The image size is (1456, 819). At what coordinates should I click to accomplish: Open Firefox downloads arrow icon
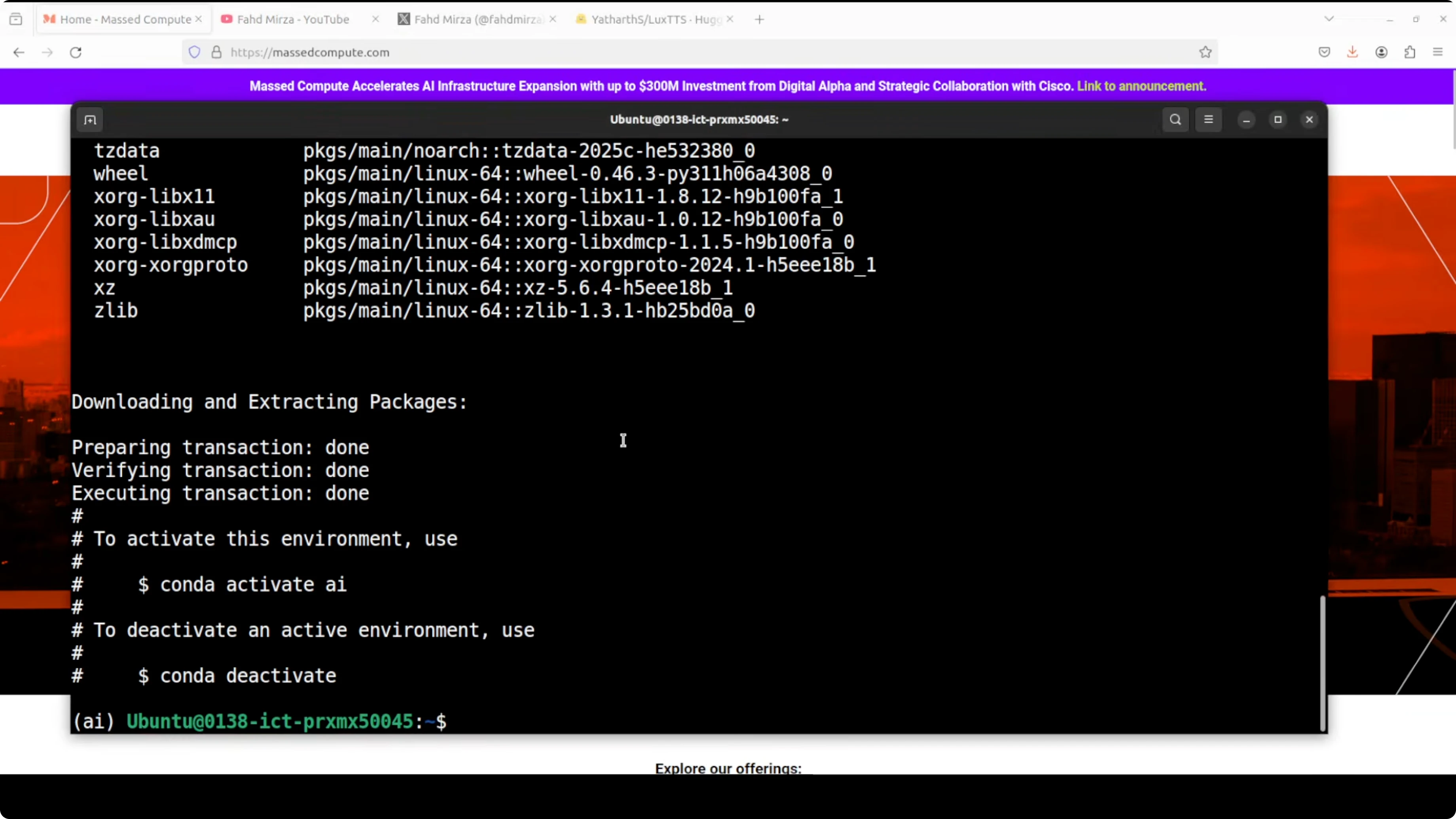point(1352,52)
